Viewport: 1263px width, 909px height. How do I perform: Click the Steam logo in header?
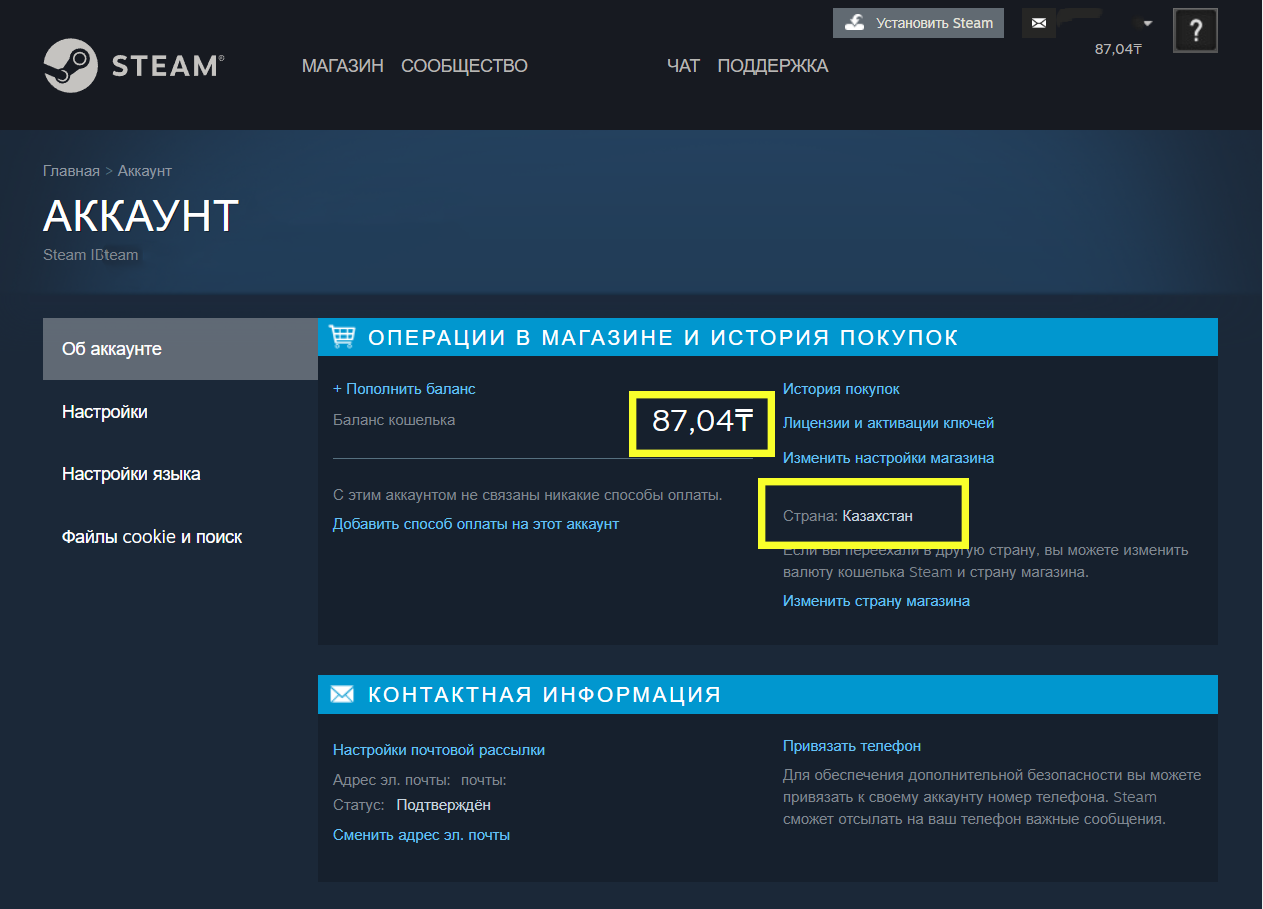point(134,66)
